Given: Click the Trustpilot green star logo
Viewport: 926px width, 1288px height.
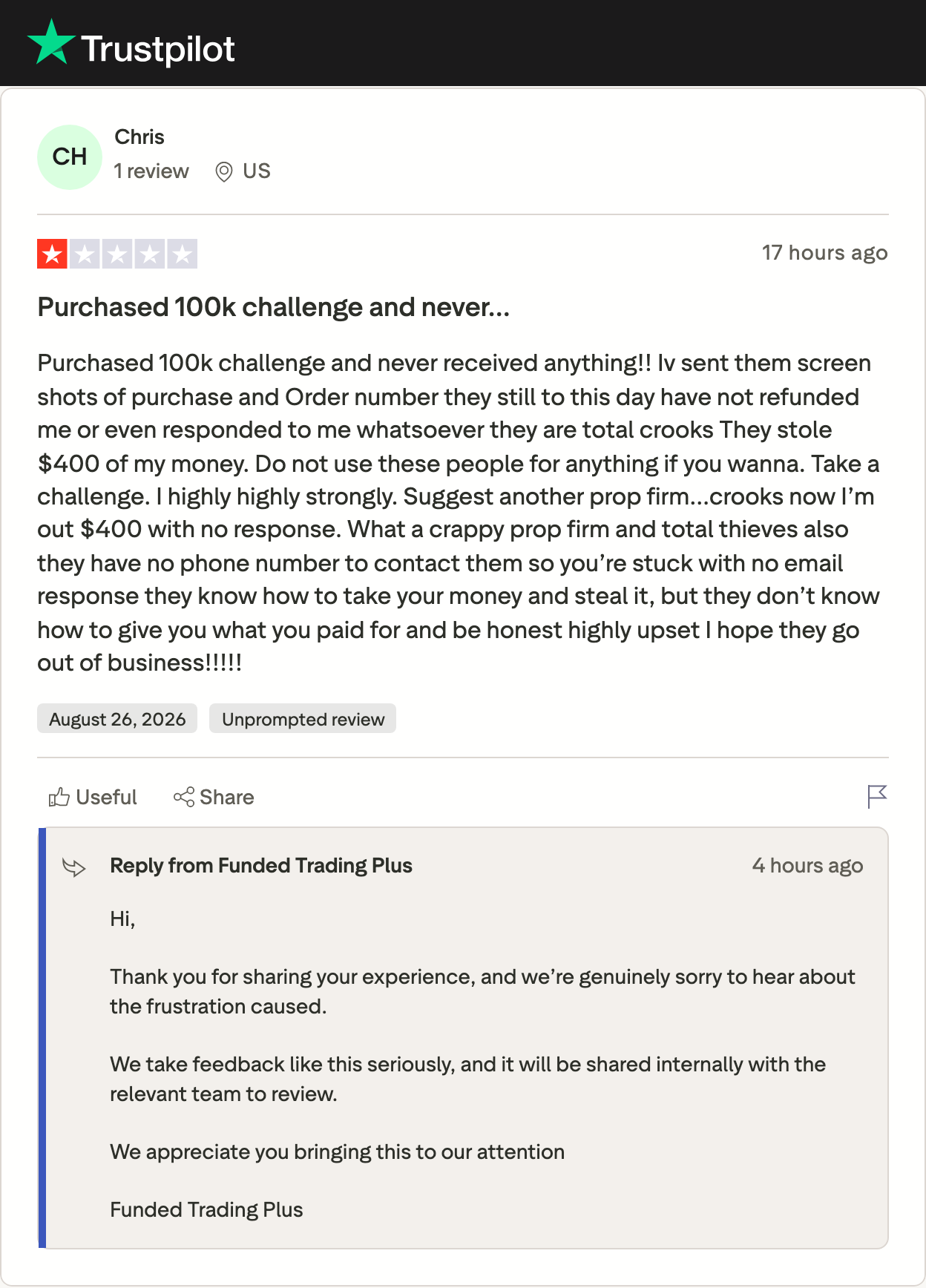Looking at the screenshot, I should 51,43.
